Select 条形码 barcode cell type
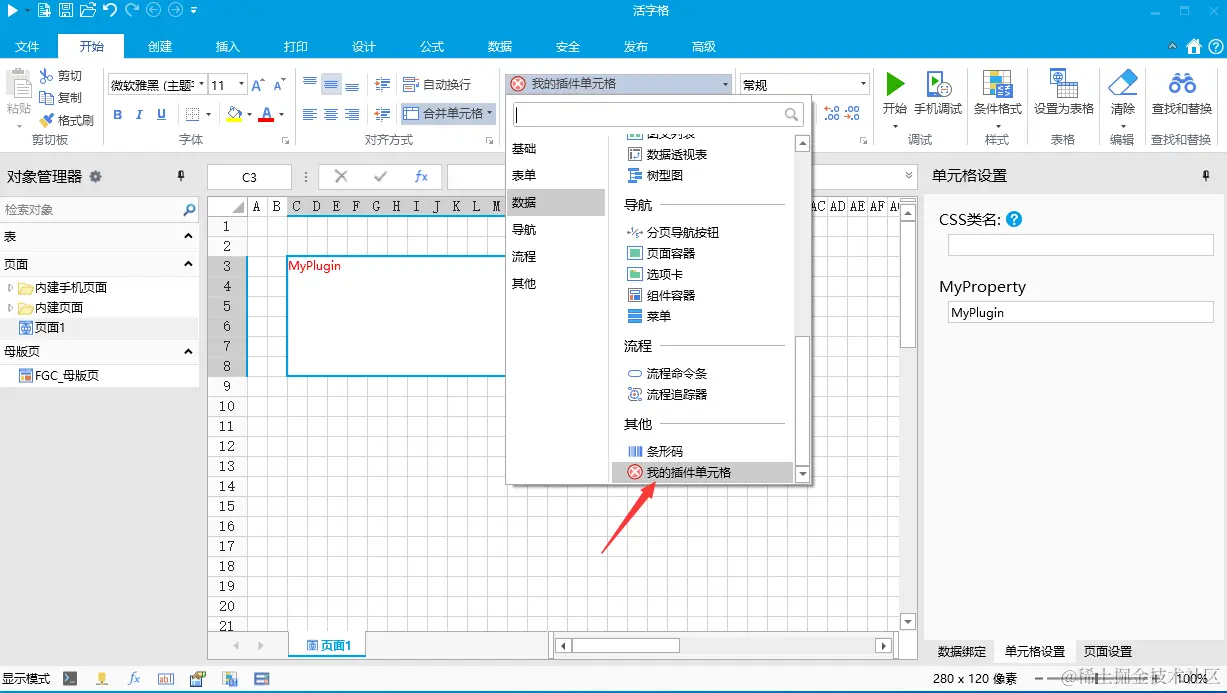1227x693 pixels. [655, 451]
